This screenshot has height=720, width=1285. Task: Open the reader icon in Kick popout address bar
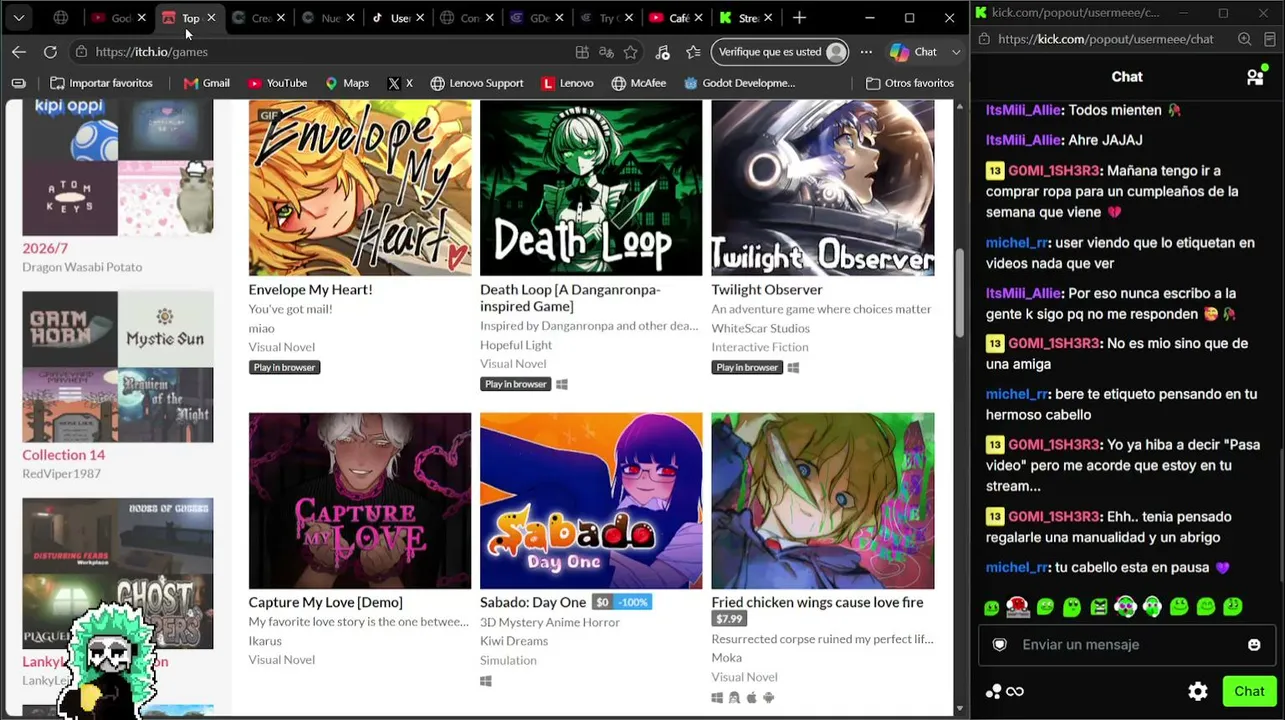pyautogui.click(x=1270, y=39)
